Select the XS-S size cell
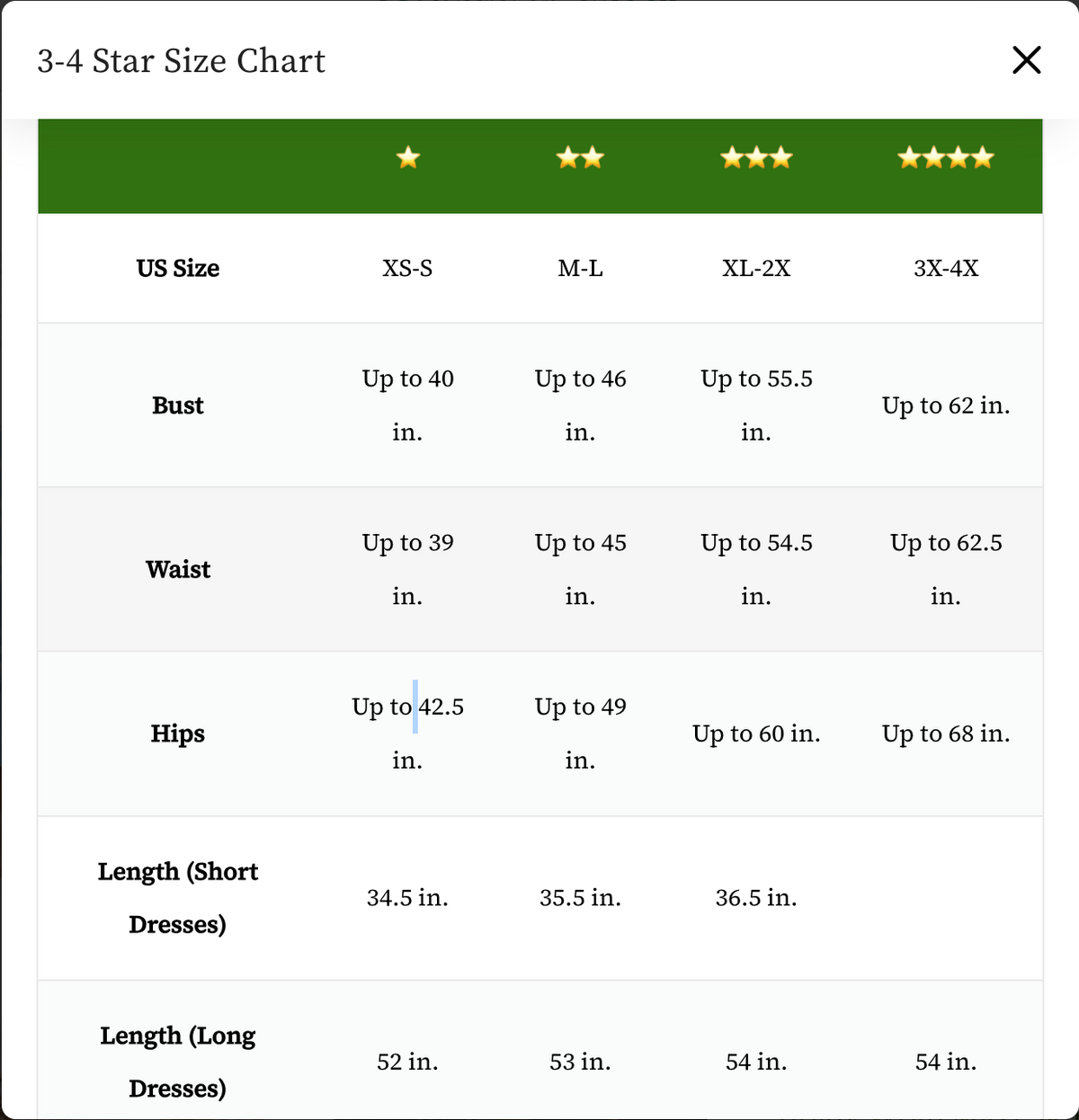The width and height of the screenshot is (1079, 1120). (x=407, y=268)
